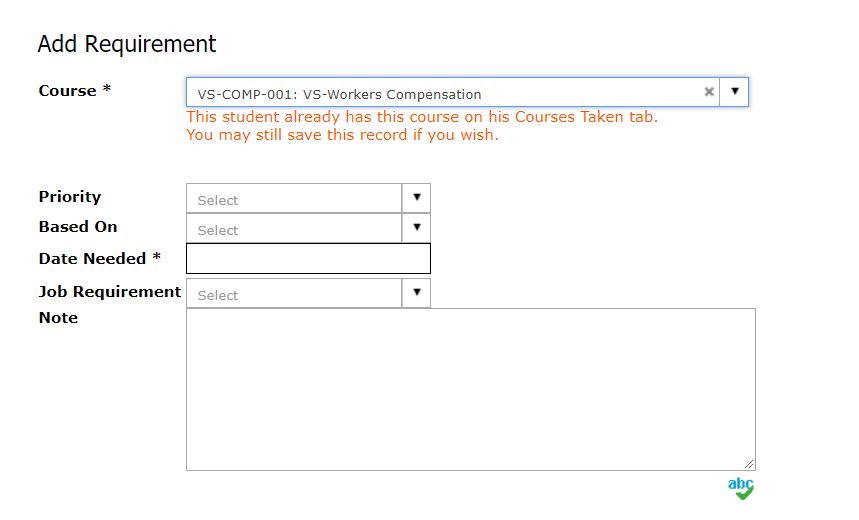Click into the Date Needed field

308,259
